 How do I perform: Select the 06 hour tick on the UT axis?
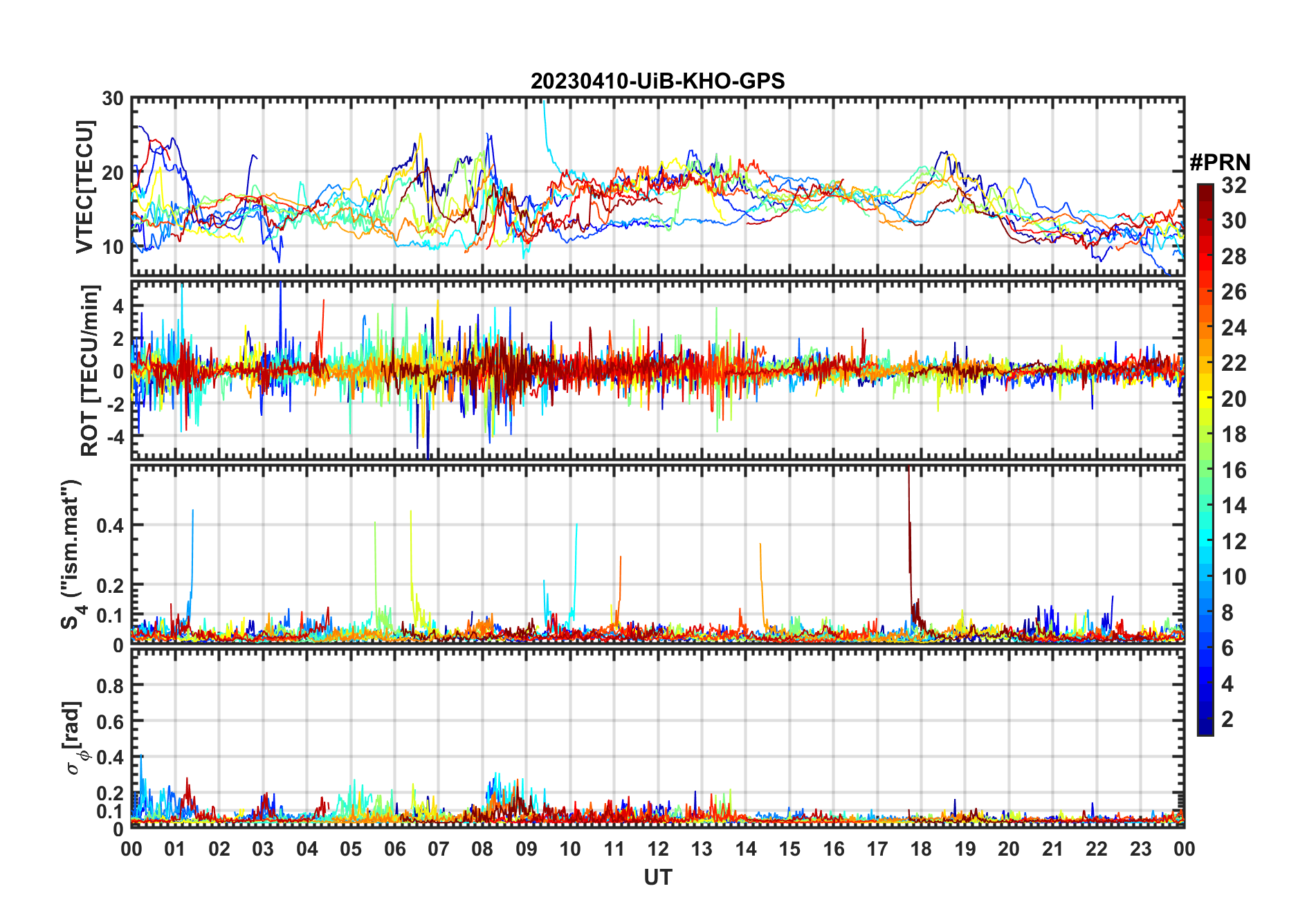[x=394, y=849]
